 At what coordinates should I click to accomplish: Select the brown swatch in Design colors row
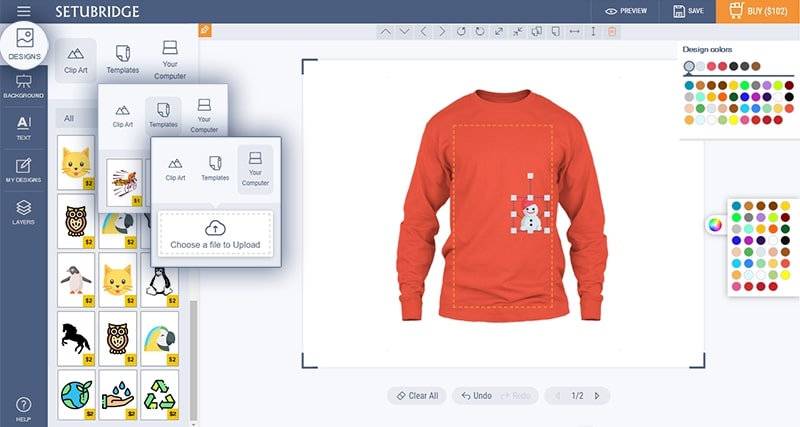[x=756, y=66]
